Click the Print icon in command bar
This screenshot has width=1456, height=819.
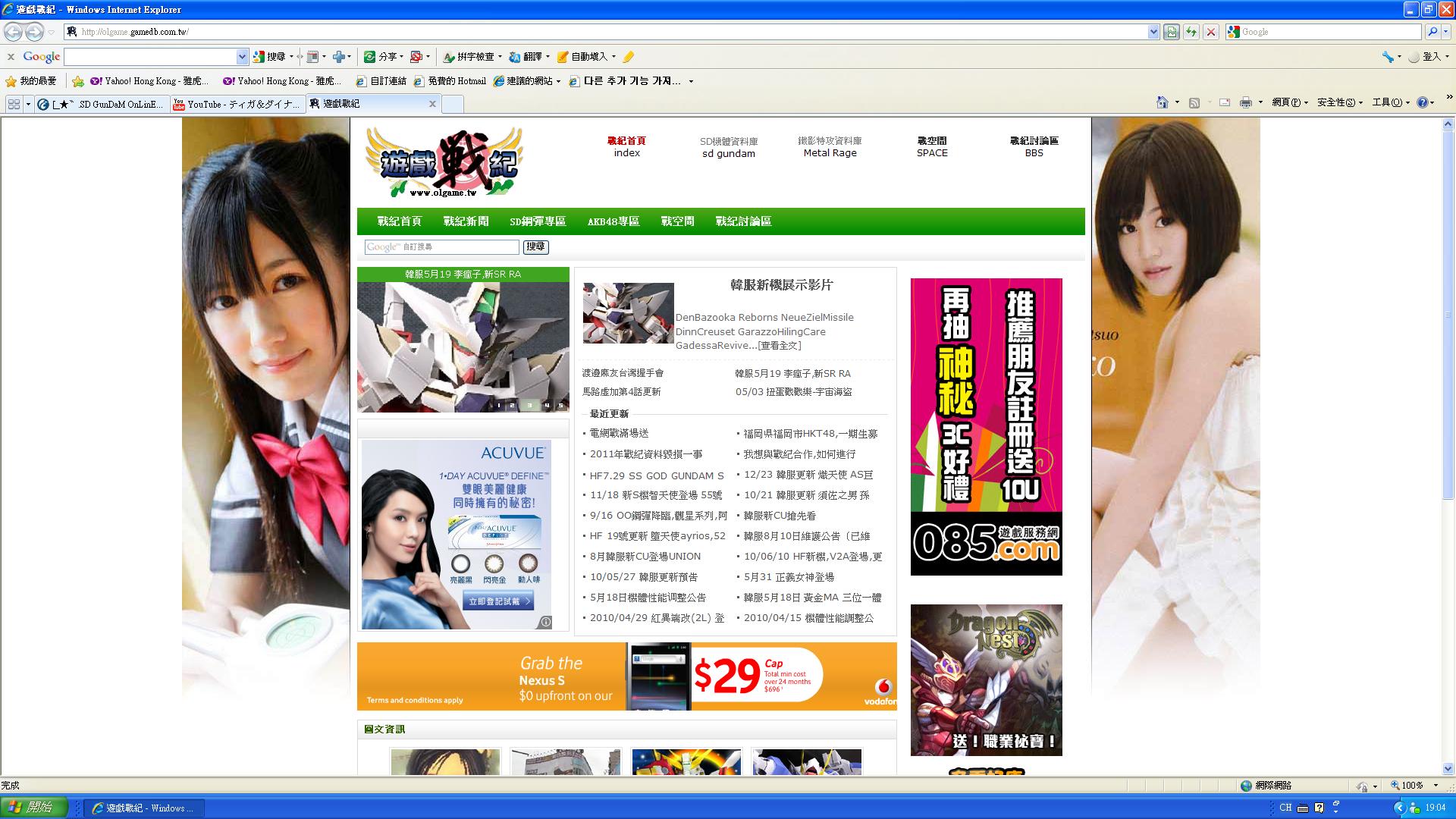(x=1245, y=102)
